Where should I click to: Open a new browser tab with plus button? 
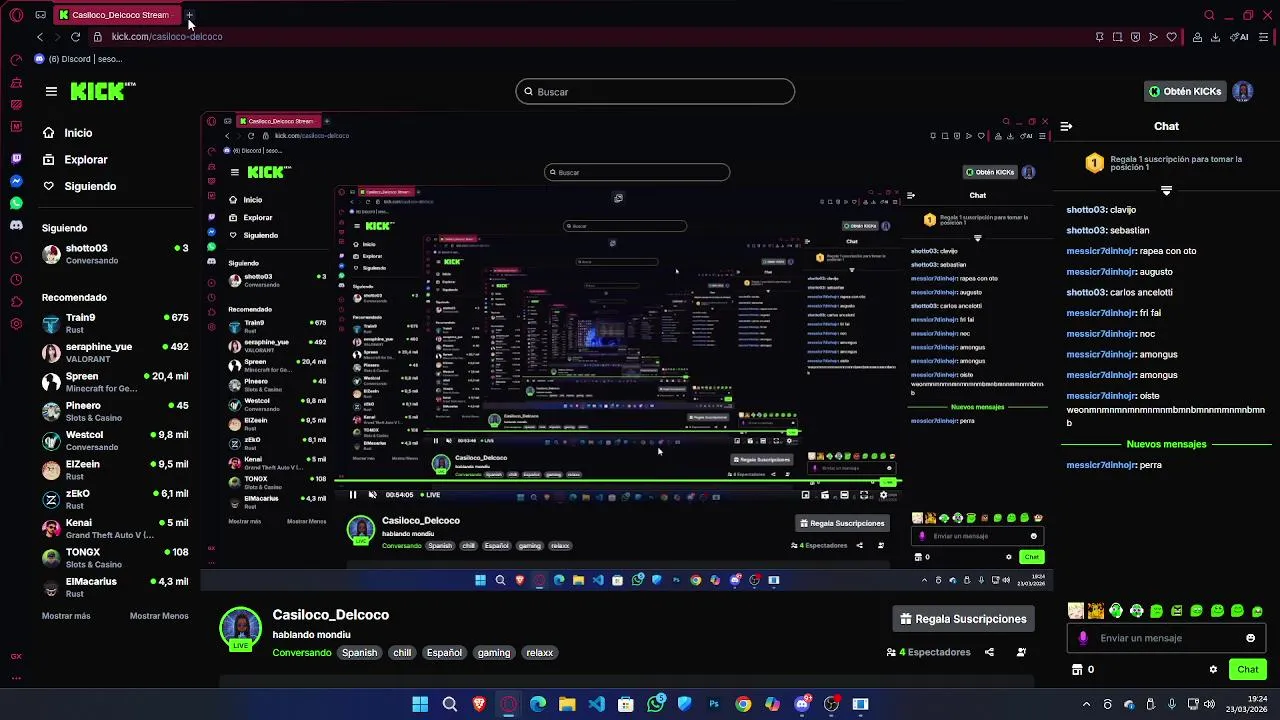point(190,15)
